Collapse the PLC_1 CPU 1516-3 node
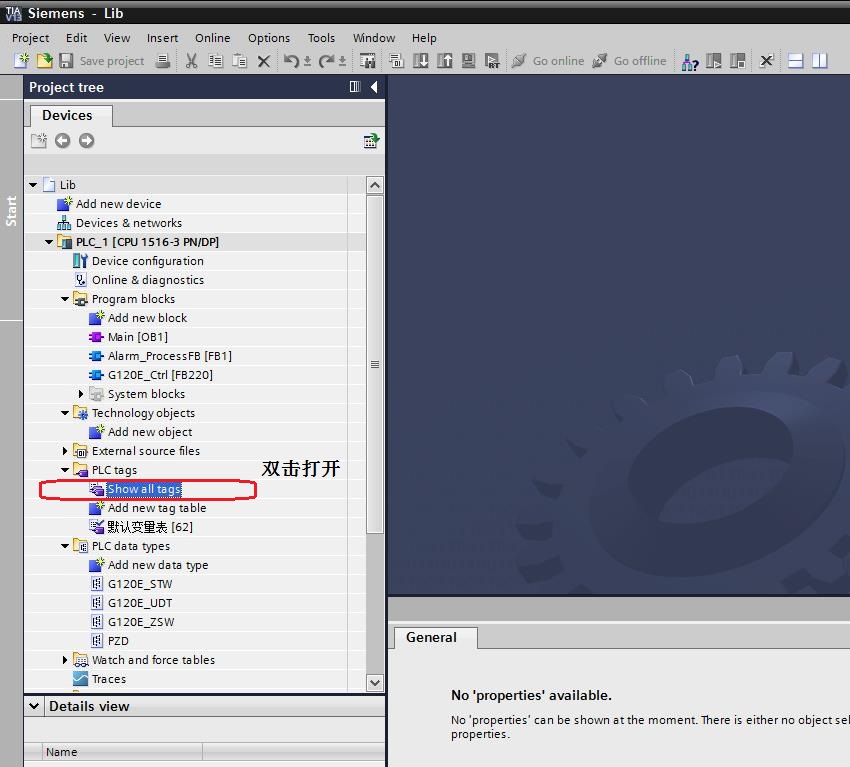Viewport: 850px width, 767px height. click(49, 242)
